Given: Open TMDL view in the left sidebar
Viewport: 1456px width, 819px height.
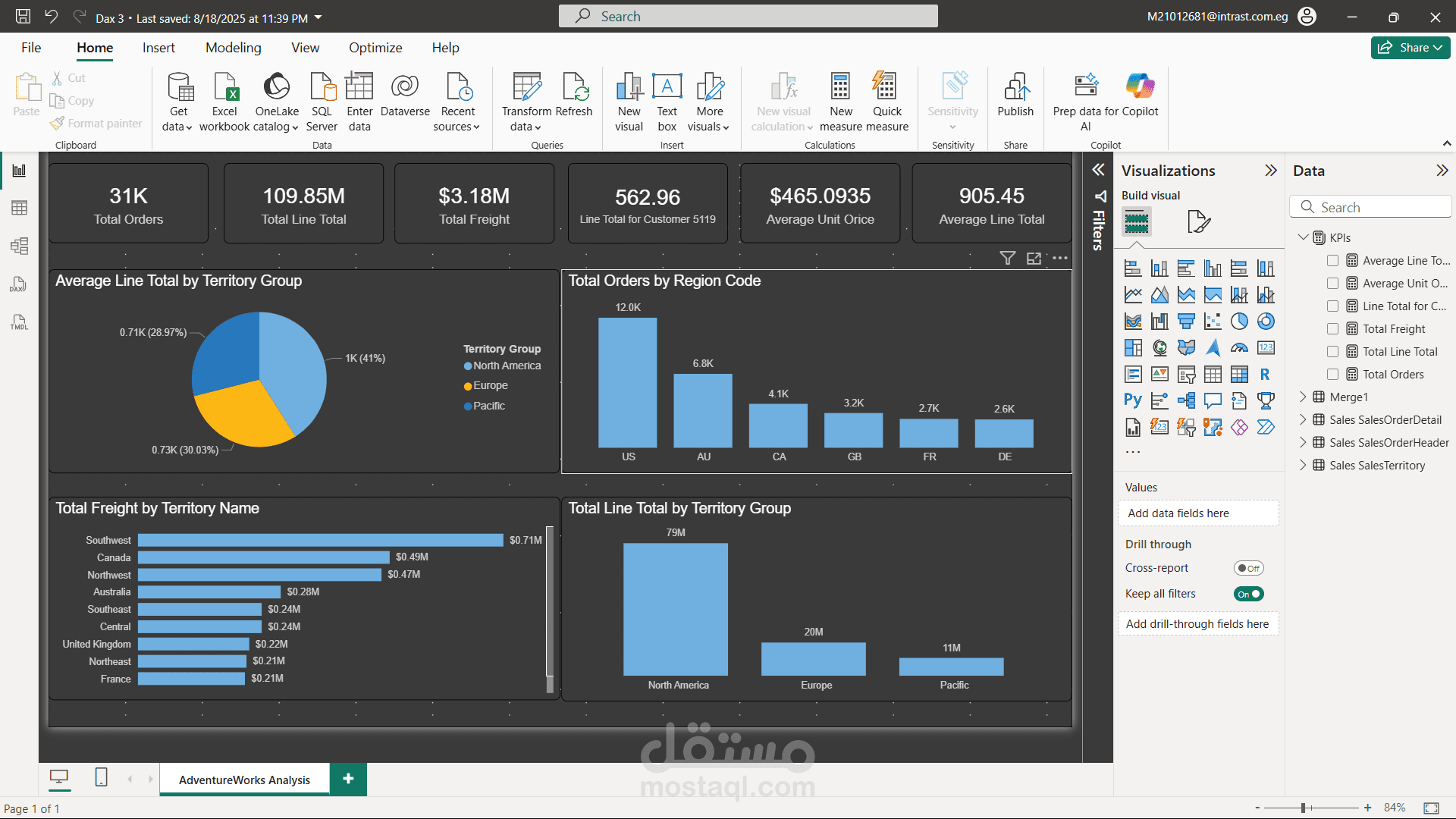Looking at the screenshot, I should (x=19, y=322).
